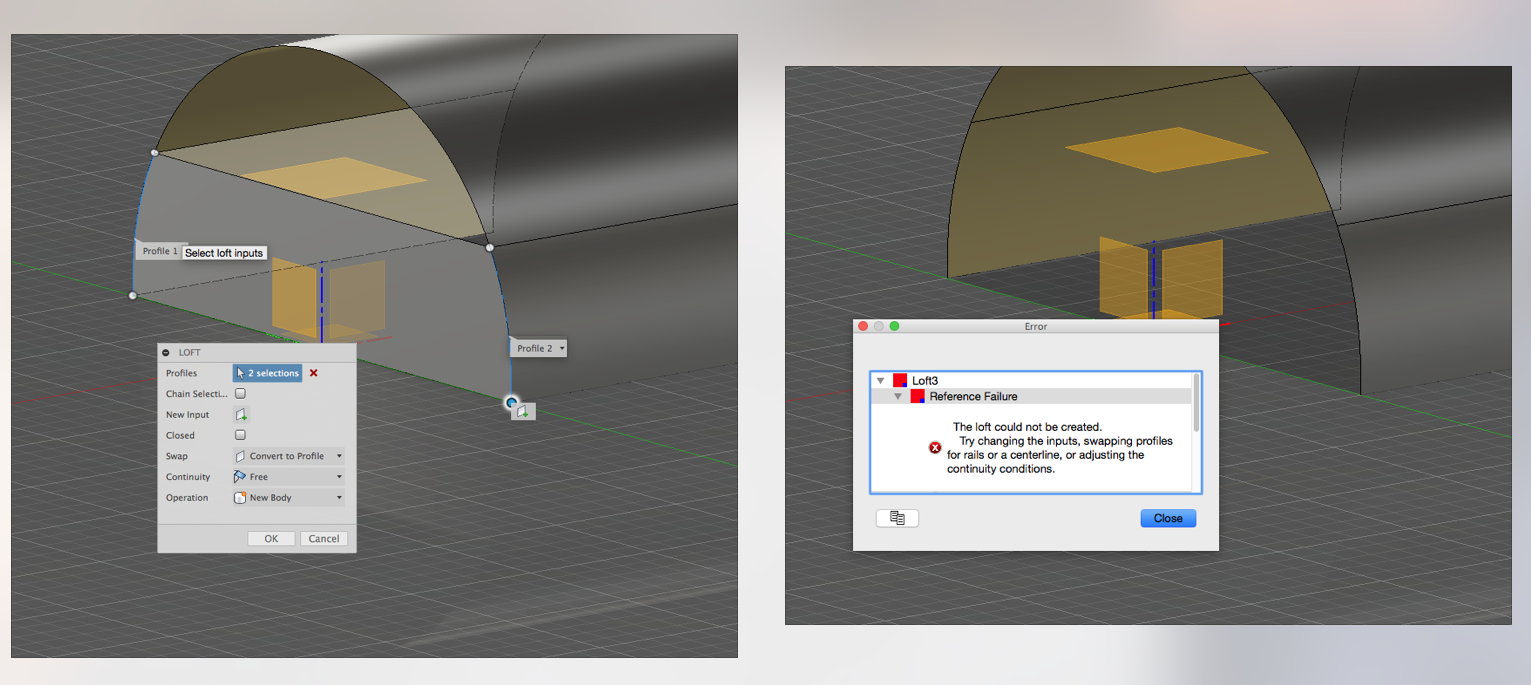Open the Swap Convert to Profile dropdown
Viewport: 1531px width, 685px height.
click(x=289, y=456)
